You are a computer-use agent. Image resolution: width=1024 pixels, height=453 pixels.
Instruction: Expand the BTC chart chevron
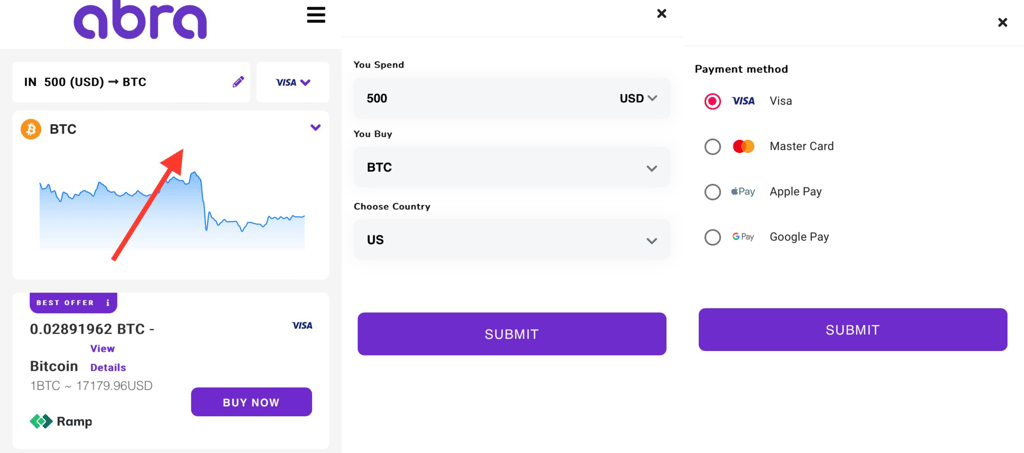(315, 128)
